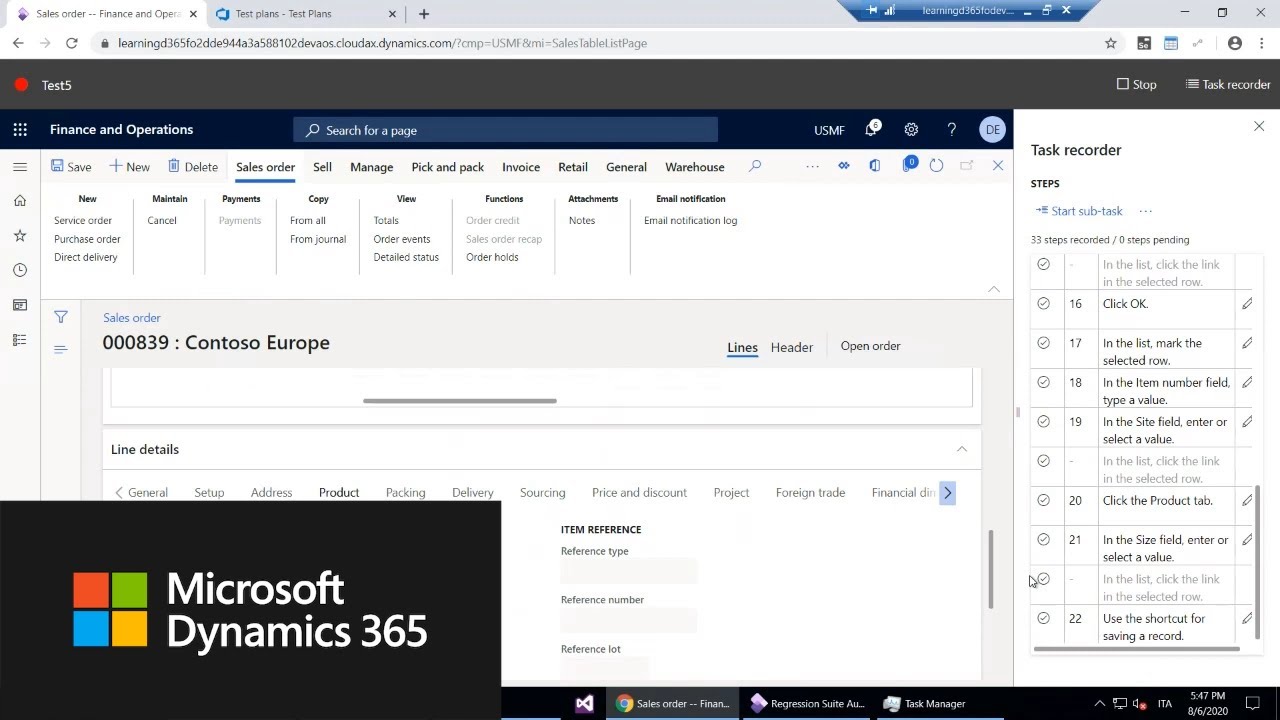Open the settings gear
Viewport: 1280px width, 720px height.
(x=911, y=130)
